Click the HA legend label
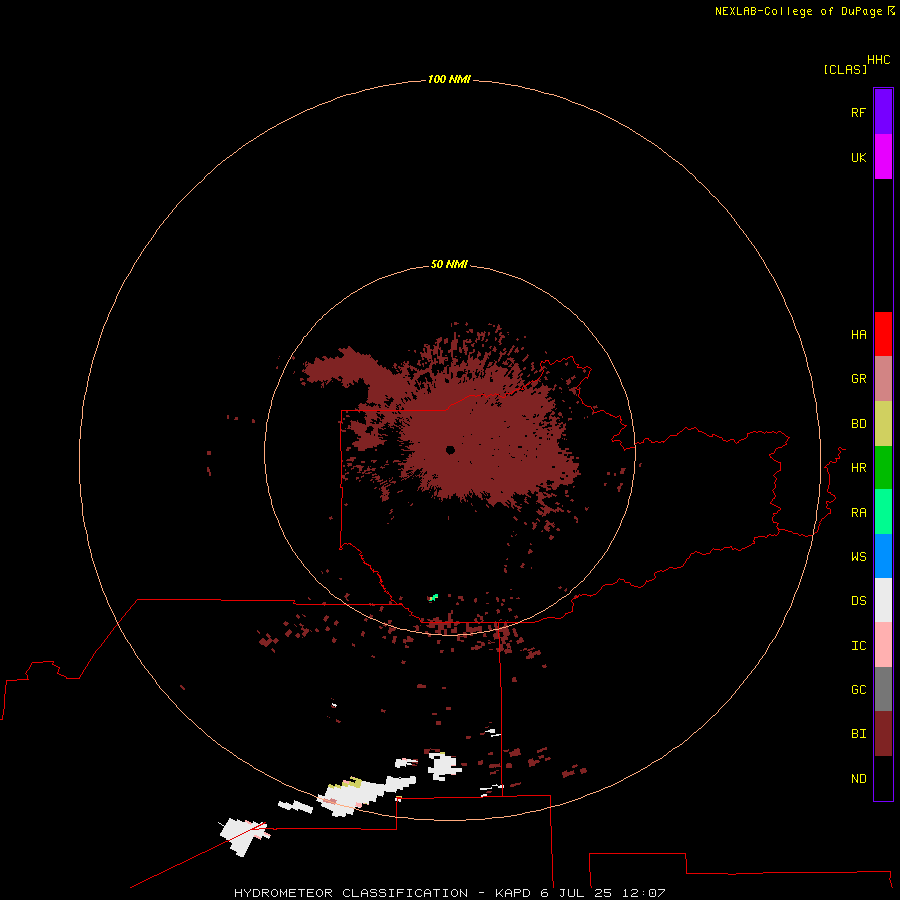This screenshot has height=900, width=900. tap(858, 335)
